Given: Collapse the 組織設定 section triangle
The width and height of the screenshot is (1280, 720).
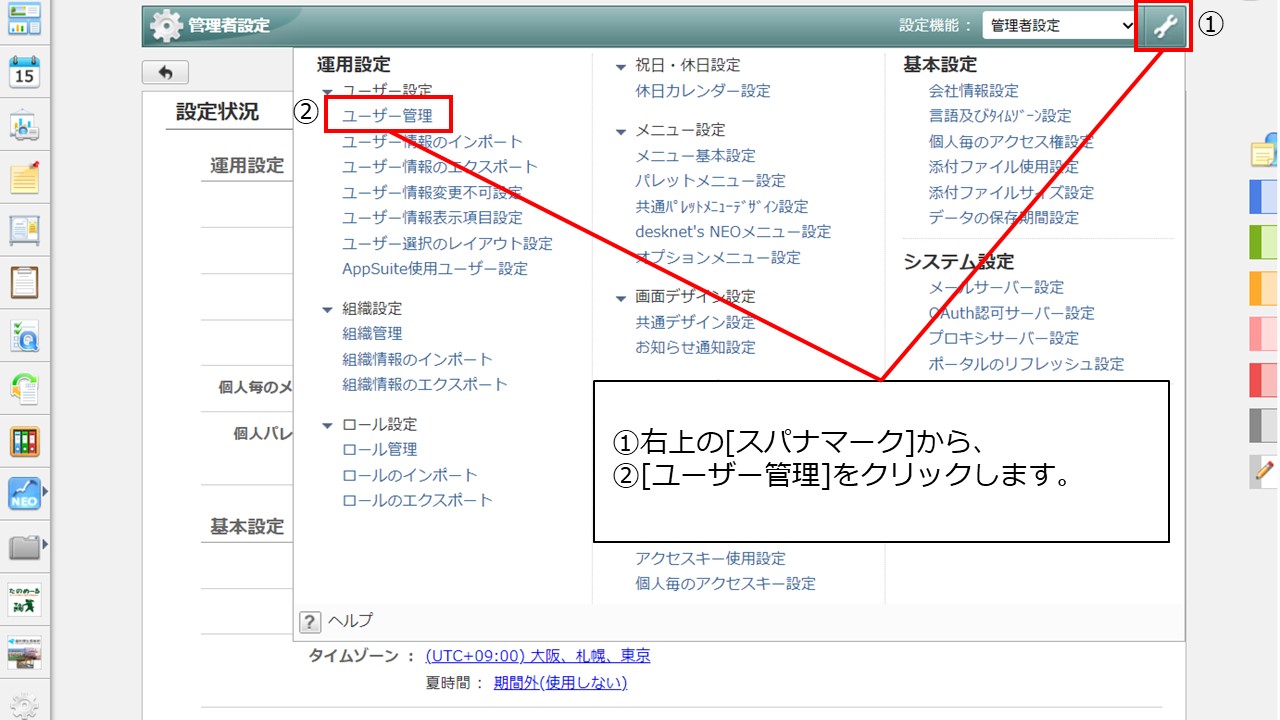Looking at the screenshot, I should pyautogui.click(x=329, y=308).
